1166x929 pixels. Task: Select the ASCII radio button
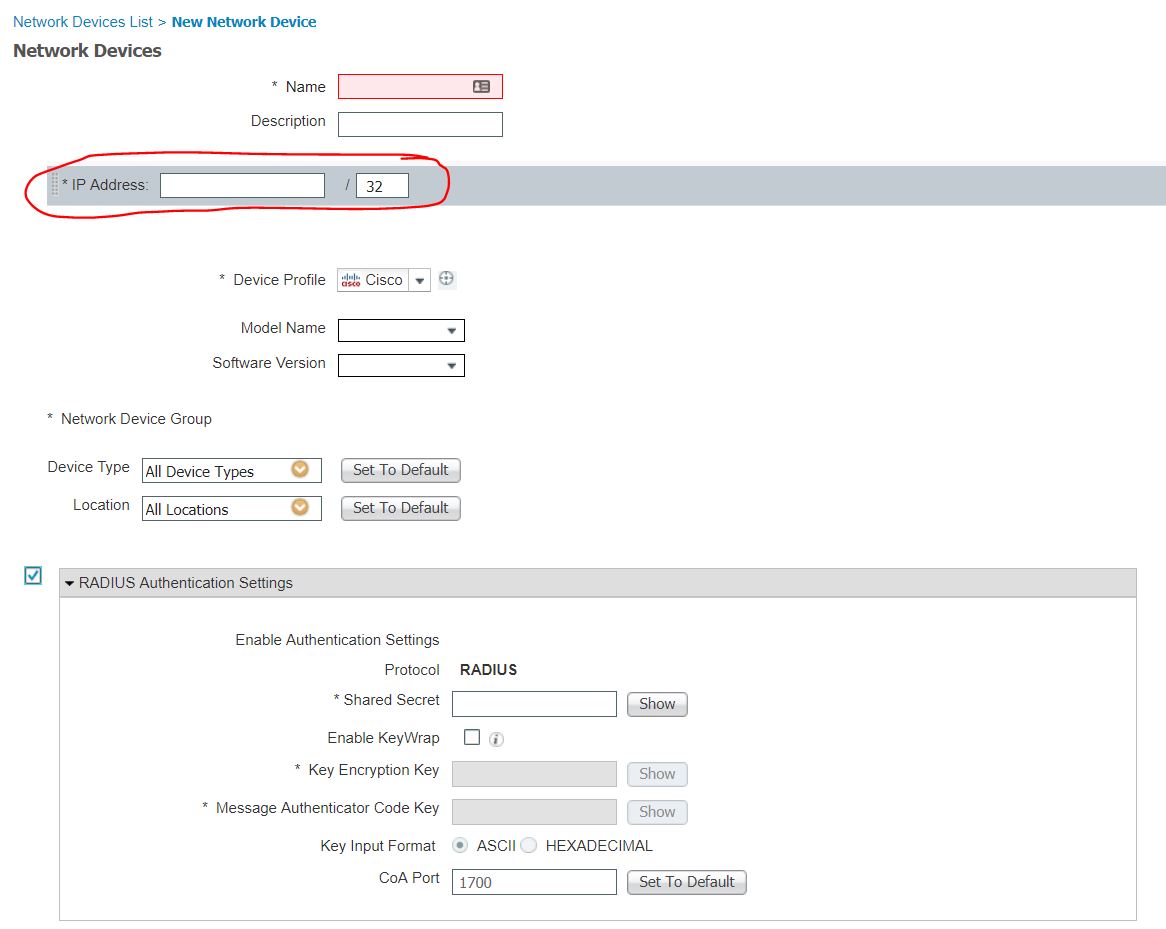click(459, 845)
